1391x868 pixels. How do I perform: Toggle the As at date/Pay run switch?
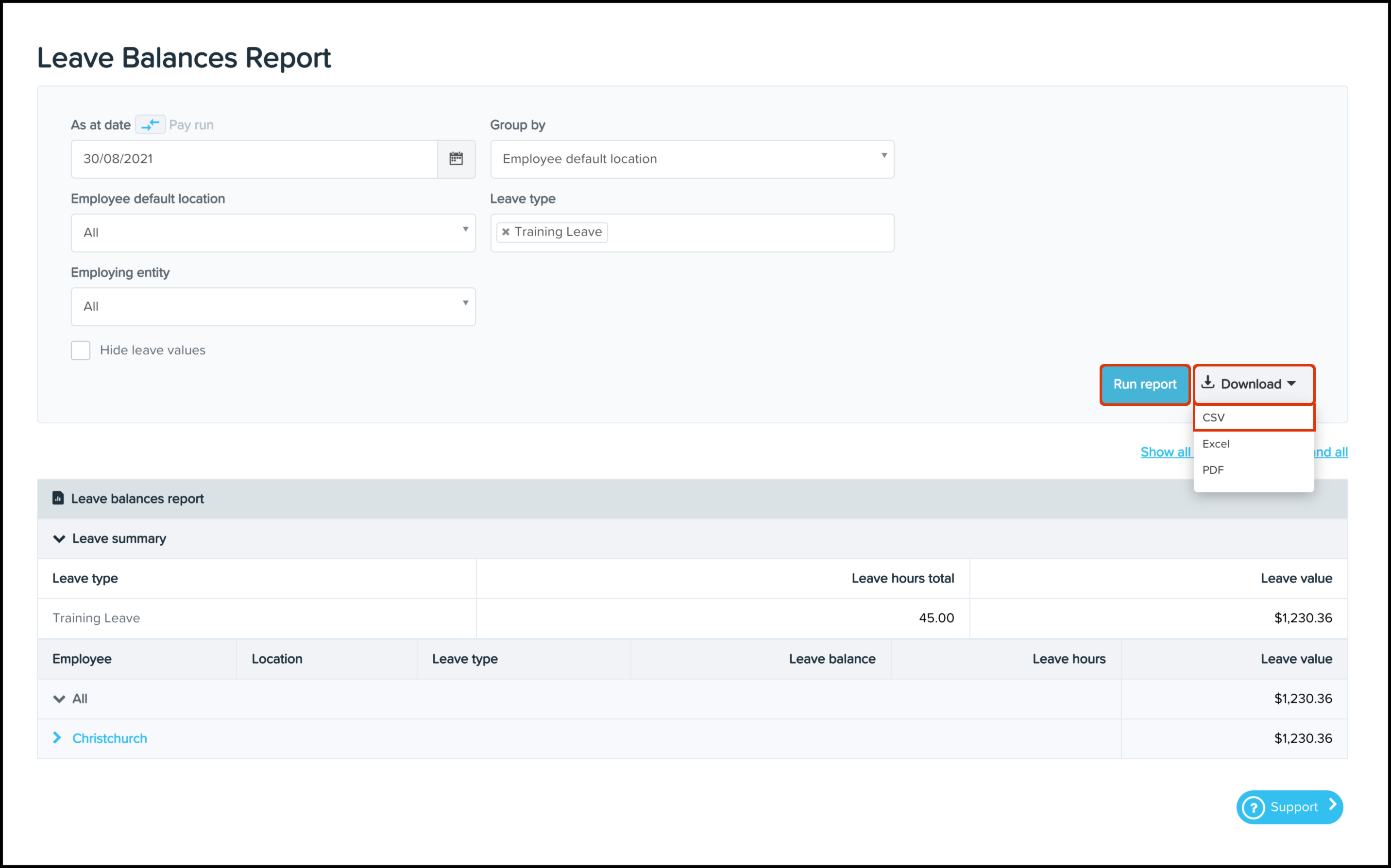tap(151, 125)
